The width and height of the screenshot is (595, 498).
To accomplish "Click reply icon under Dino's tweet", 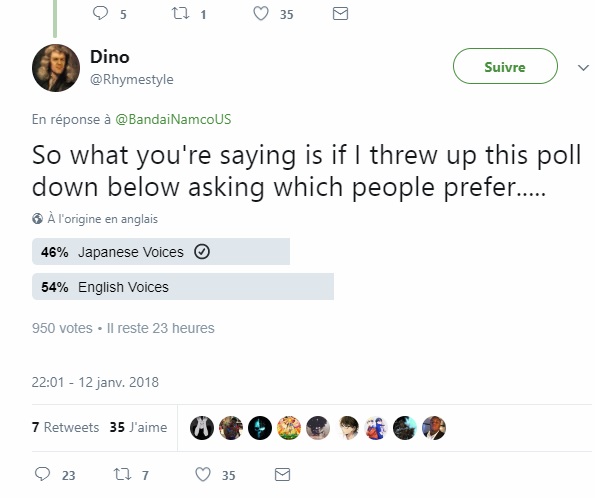I will (x=42, y=474).
